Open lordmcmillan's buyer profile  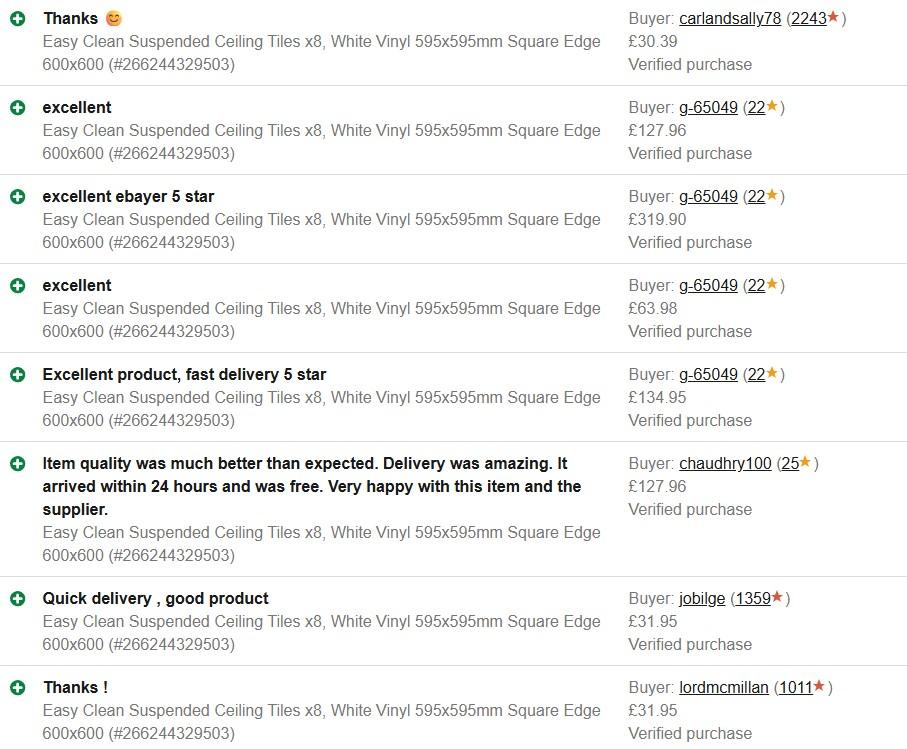click(724, 688)
